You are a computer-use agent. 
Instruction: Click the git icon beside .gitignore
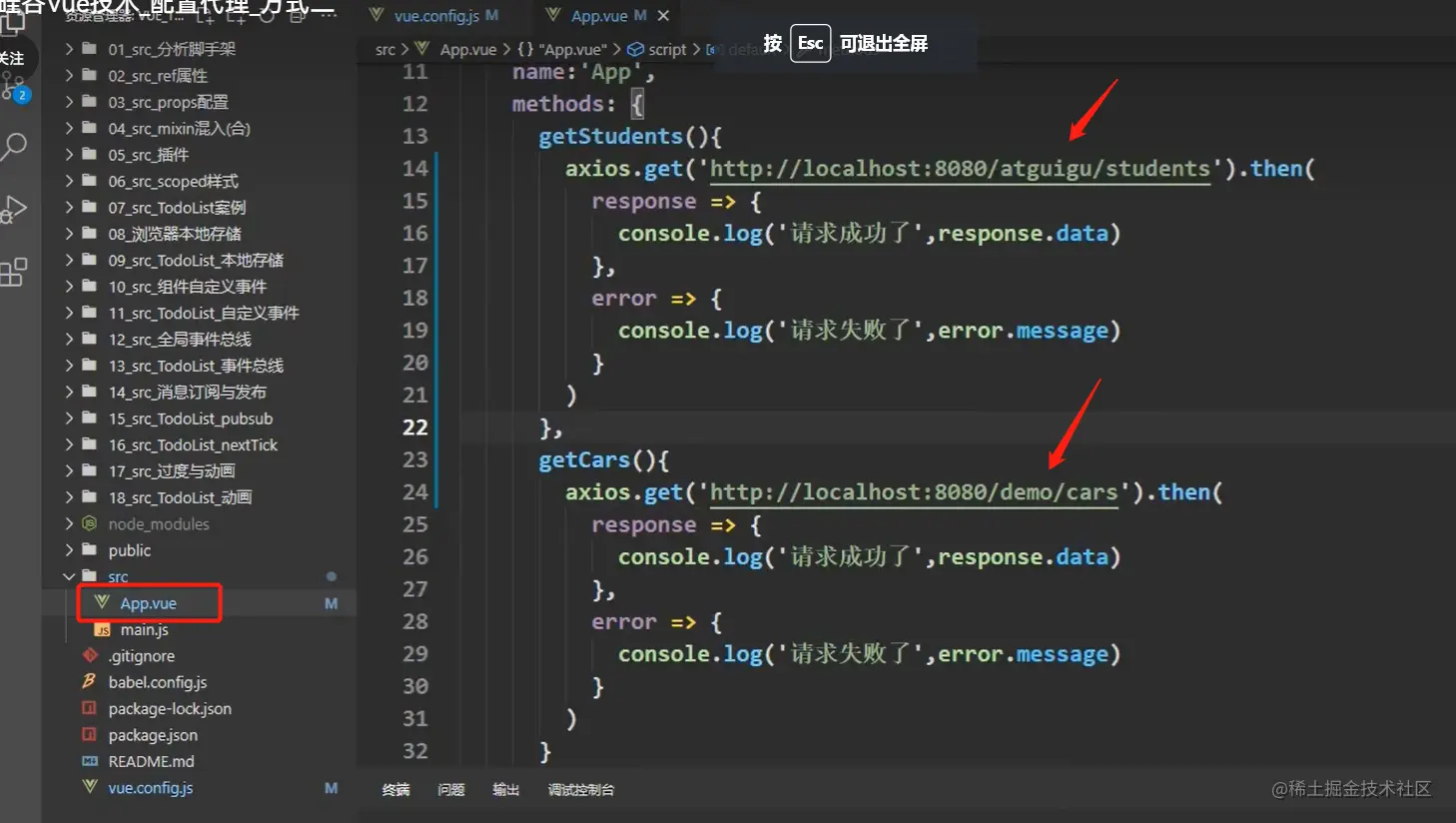90,655
